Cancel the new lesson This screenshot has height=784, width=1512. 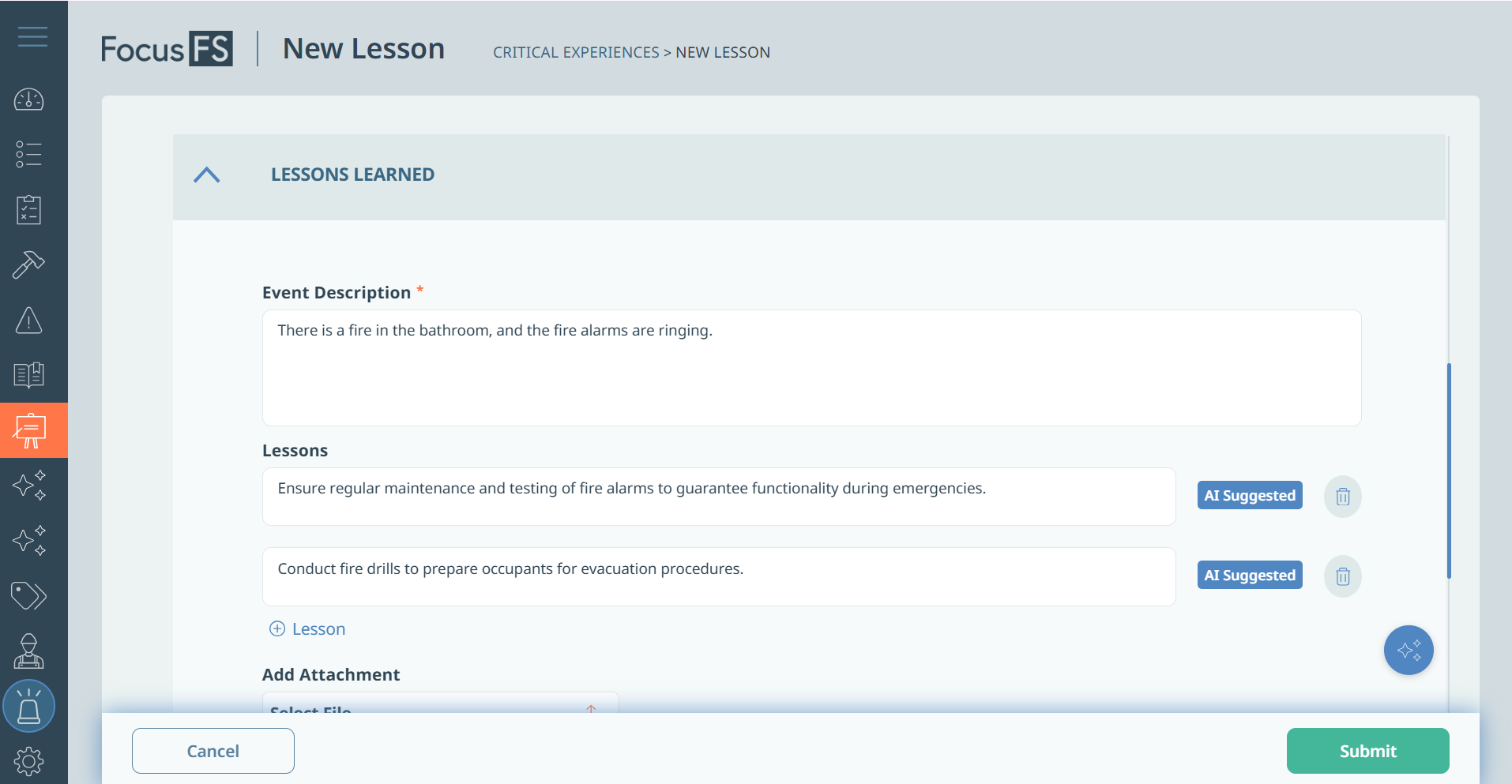click(x=213, y=751)
